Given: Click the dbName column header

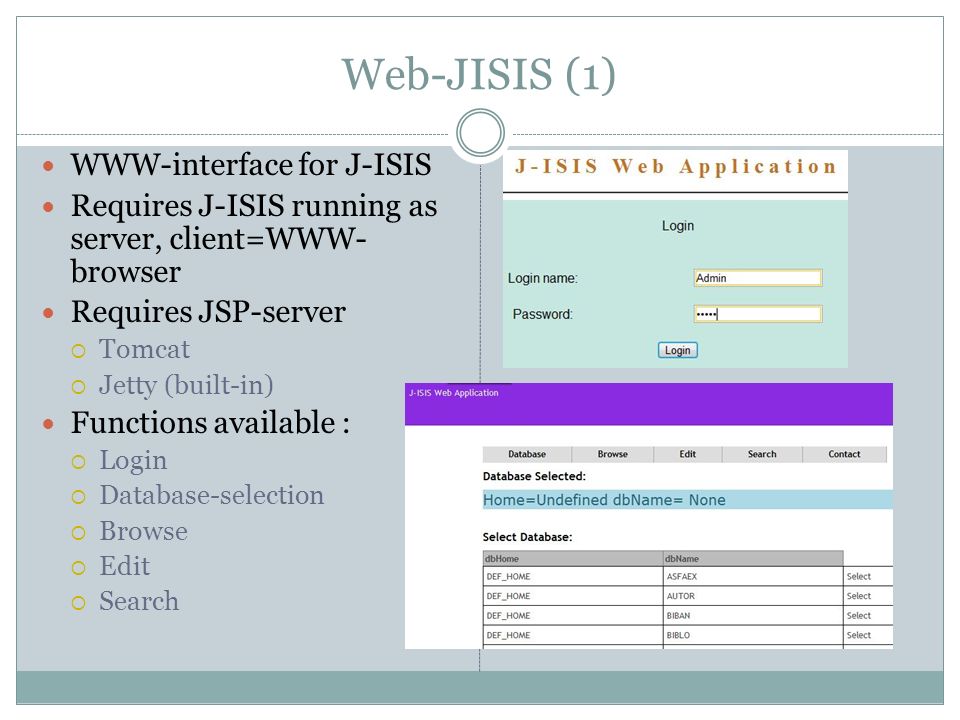Looking at the screenshot, I should pos(753,558).
